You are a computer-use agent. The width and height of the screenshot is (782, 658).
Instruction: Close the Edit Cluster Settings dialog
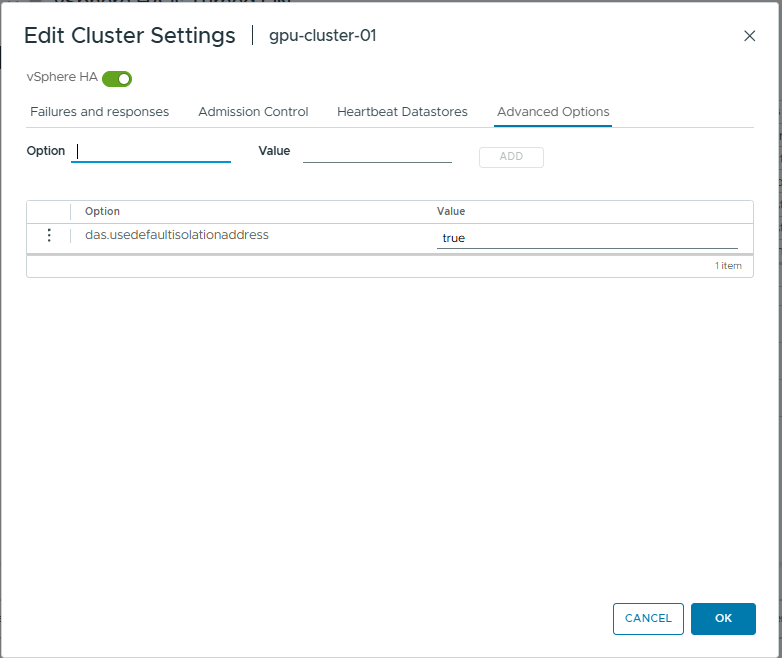click(x=749, y=36)
